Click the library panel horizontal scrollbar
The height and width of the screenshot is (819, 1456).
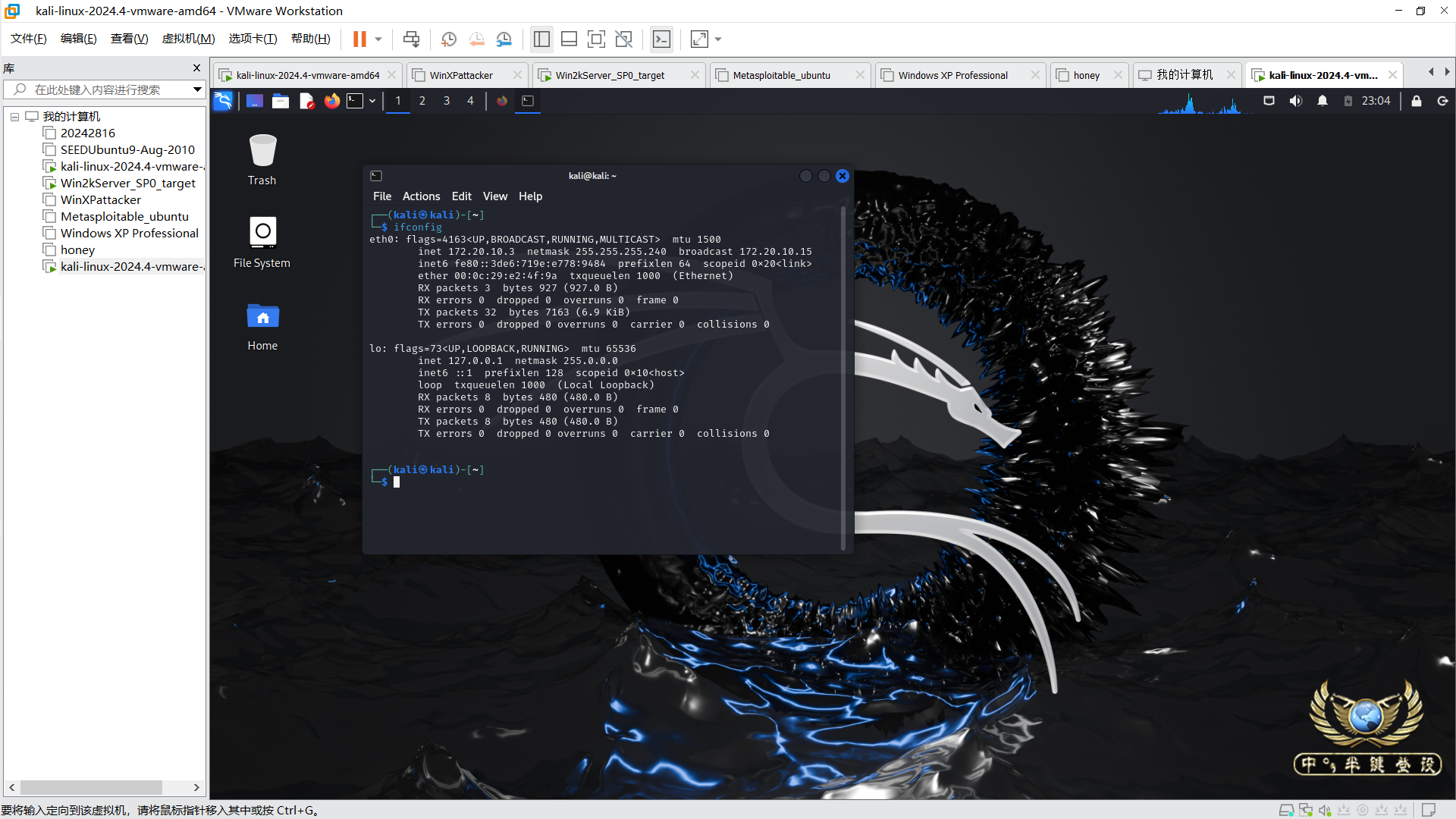pos(91,787)
